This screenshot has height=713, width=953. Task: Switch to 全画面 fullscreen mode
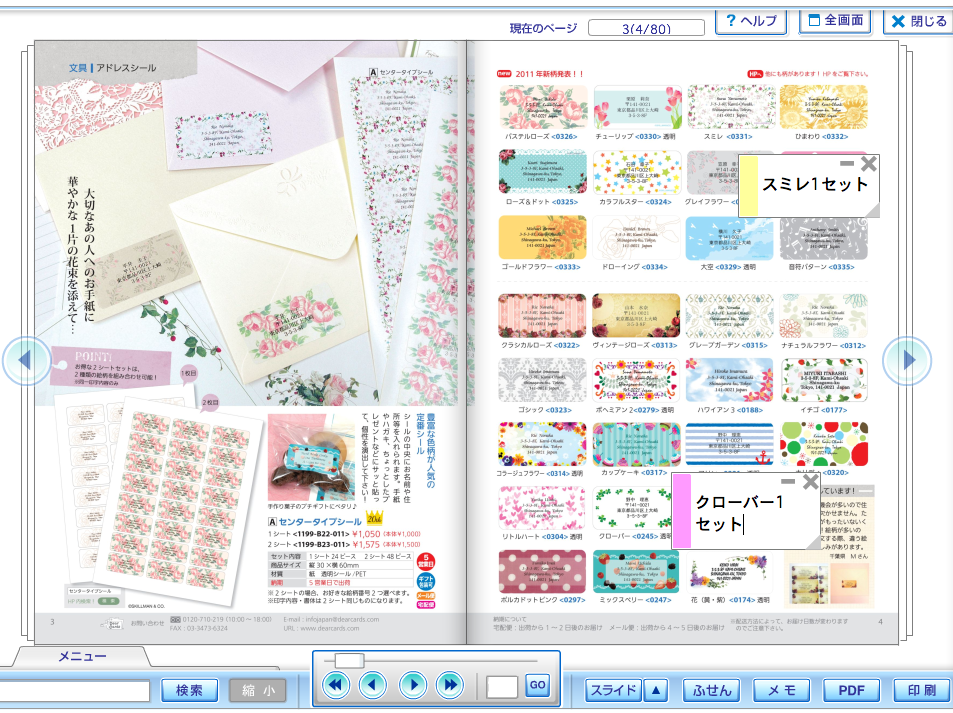835,21
